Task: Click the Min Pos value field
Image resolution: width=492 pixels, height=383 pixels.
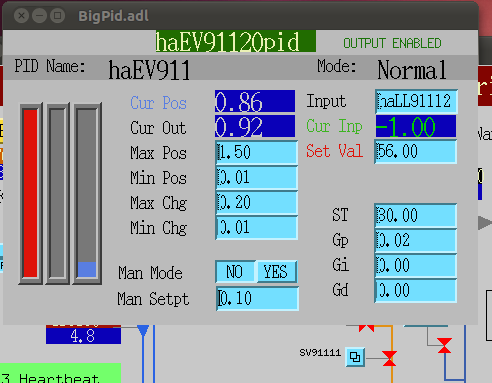Action: click(x=256, y=177)
